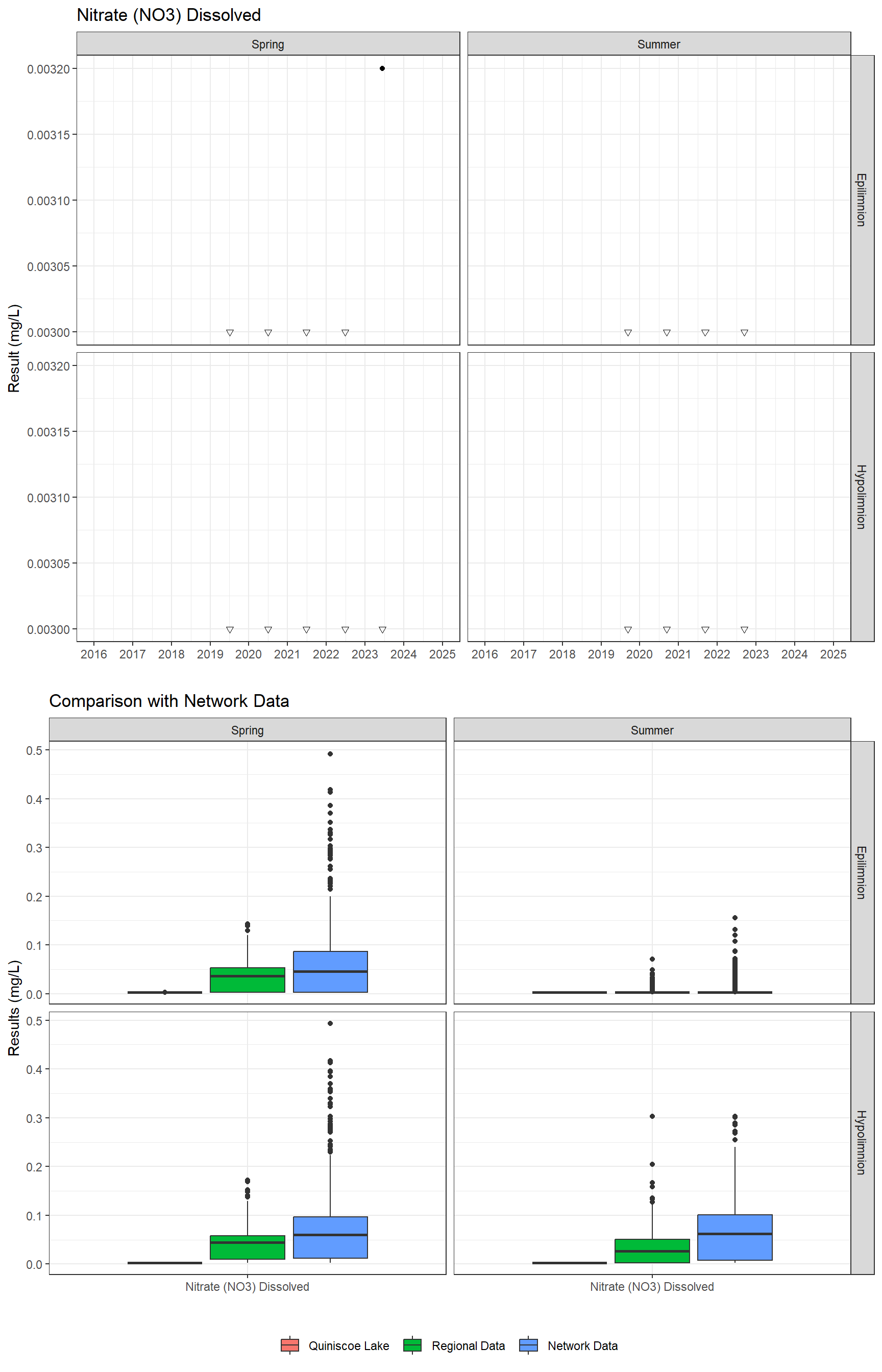Click the green Regional box in Spring Epilimnion comparison
Screen dimensions: 882x1372
coord(248,980)
